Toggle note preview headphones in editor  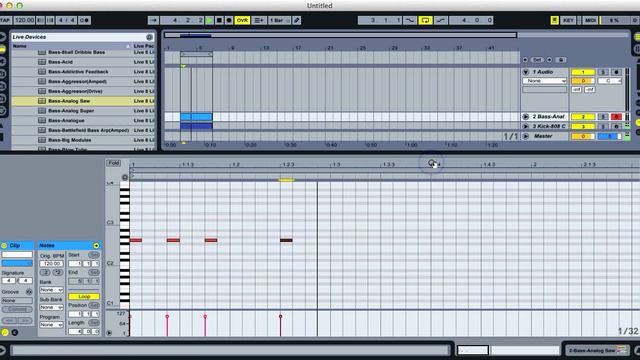[x=125, y=177]
